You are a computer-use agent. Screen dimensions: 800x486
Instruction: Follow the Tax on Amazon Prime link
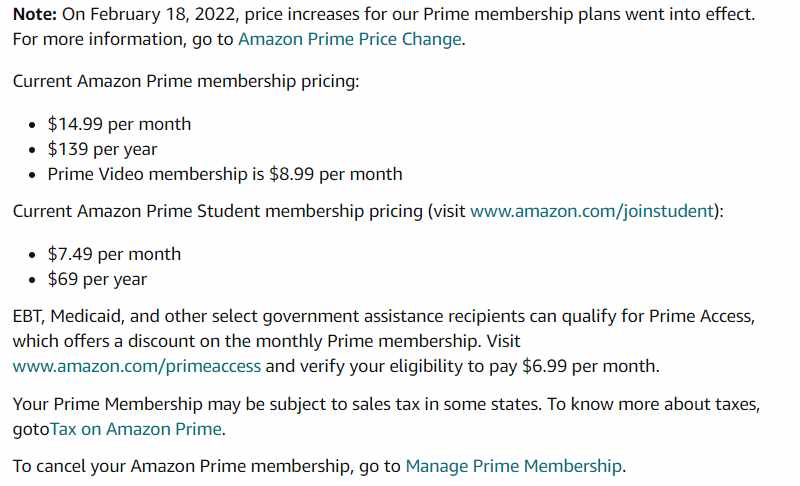tap(136, 429)
